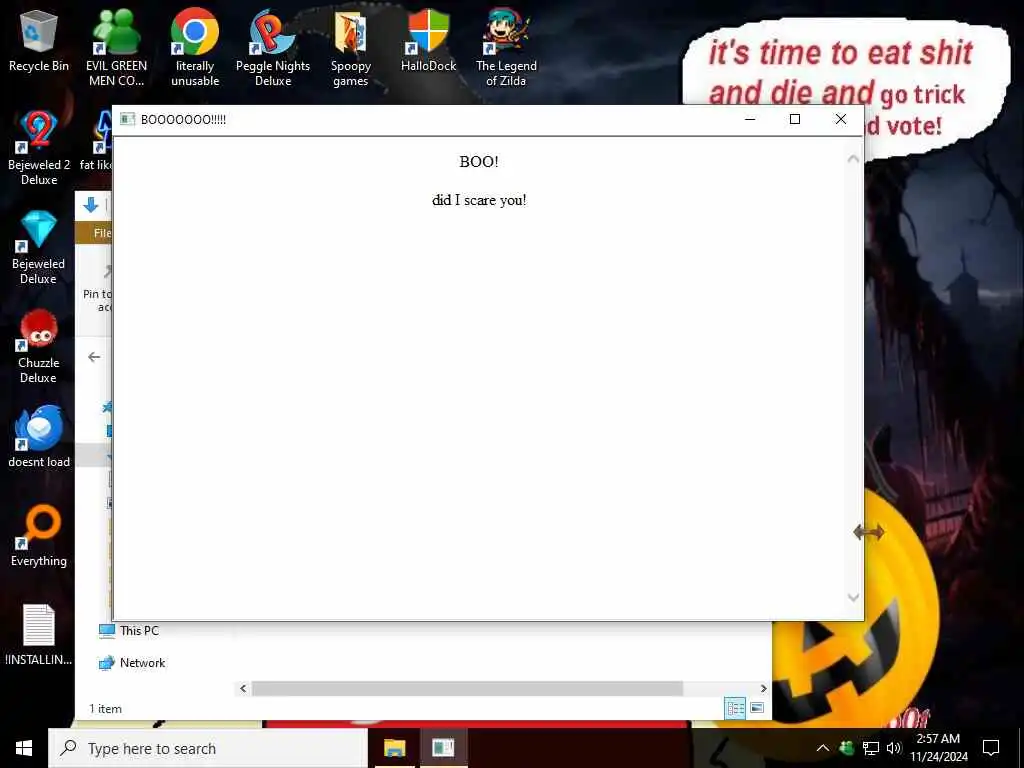Open the clock showing 2:57 AM
This screenshot has height=768, width=1024.
click(938, 748)
